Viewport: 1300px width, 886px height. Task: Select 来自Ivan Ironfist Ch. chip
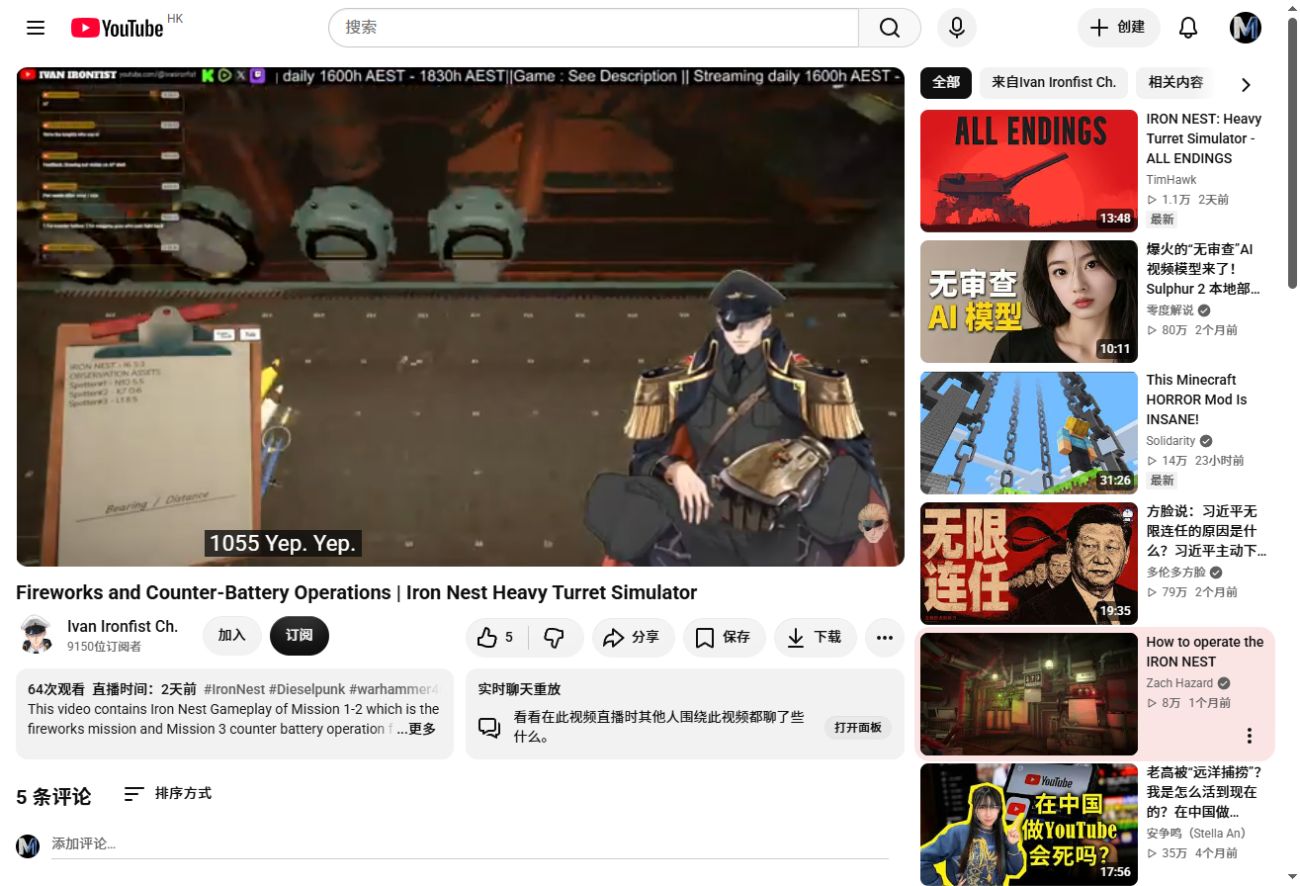(x=1054, y=83)
